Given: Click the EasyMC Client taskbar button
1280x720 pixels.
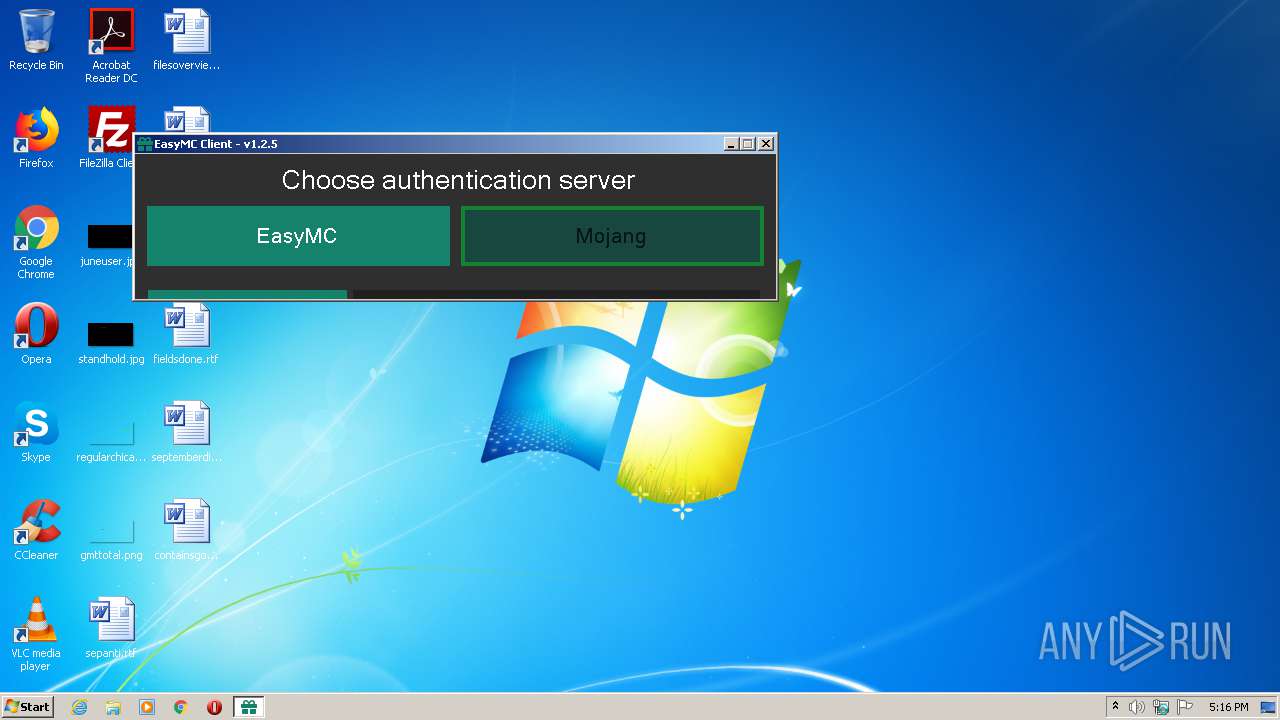Looking at the screenshot, I should [x=249, y=707].
